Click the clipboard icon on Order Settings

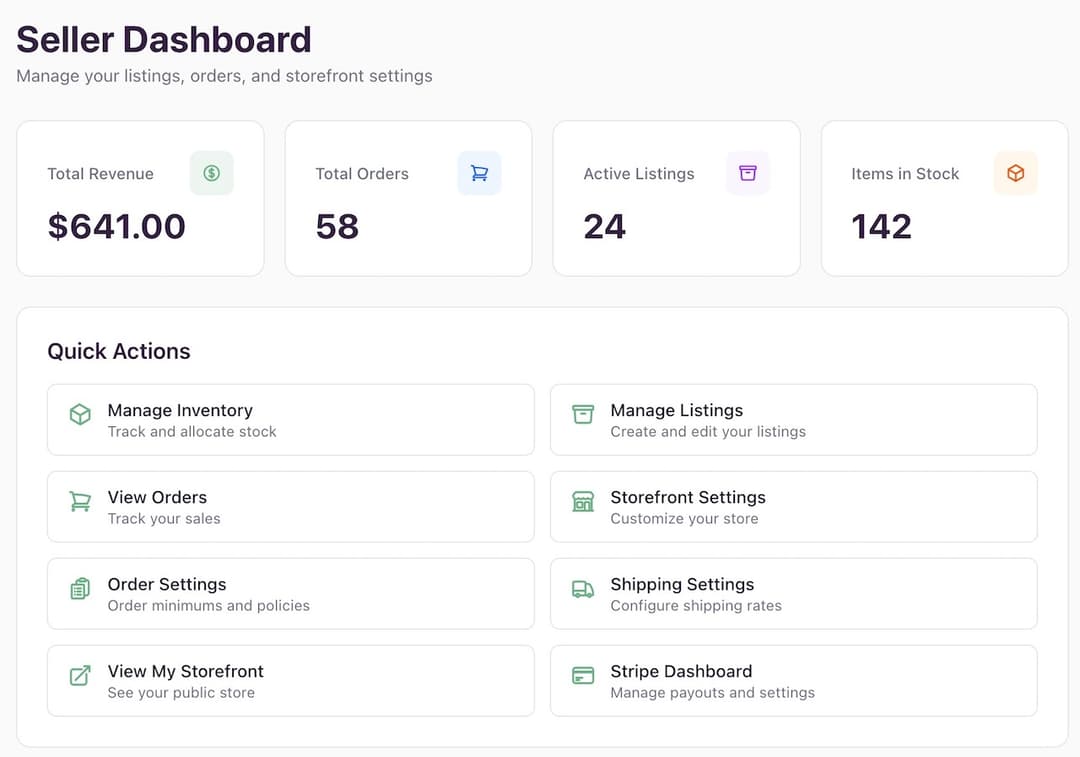click(x=79, y=587)
